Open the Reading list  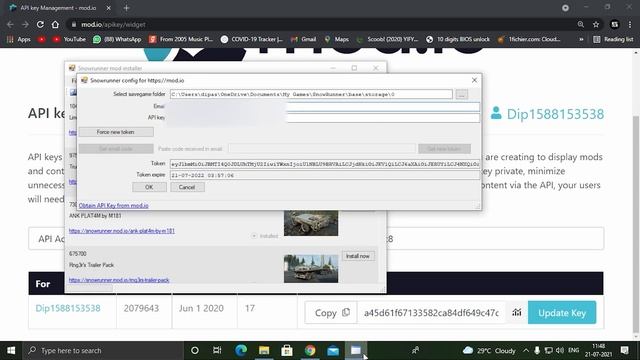613,39
